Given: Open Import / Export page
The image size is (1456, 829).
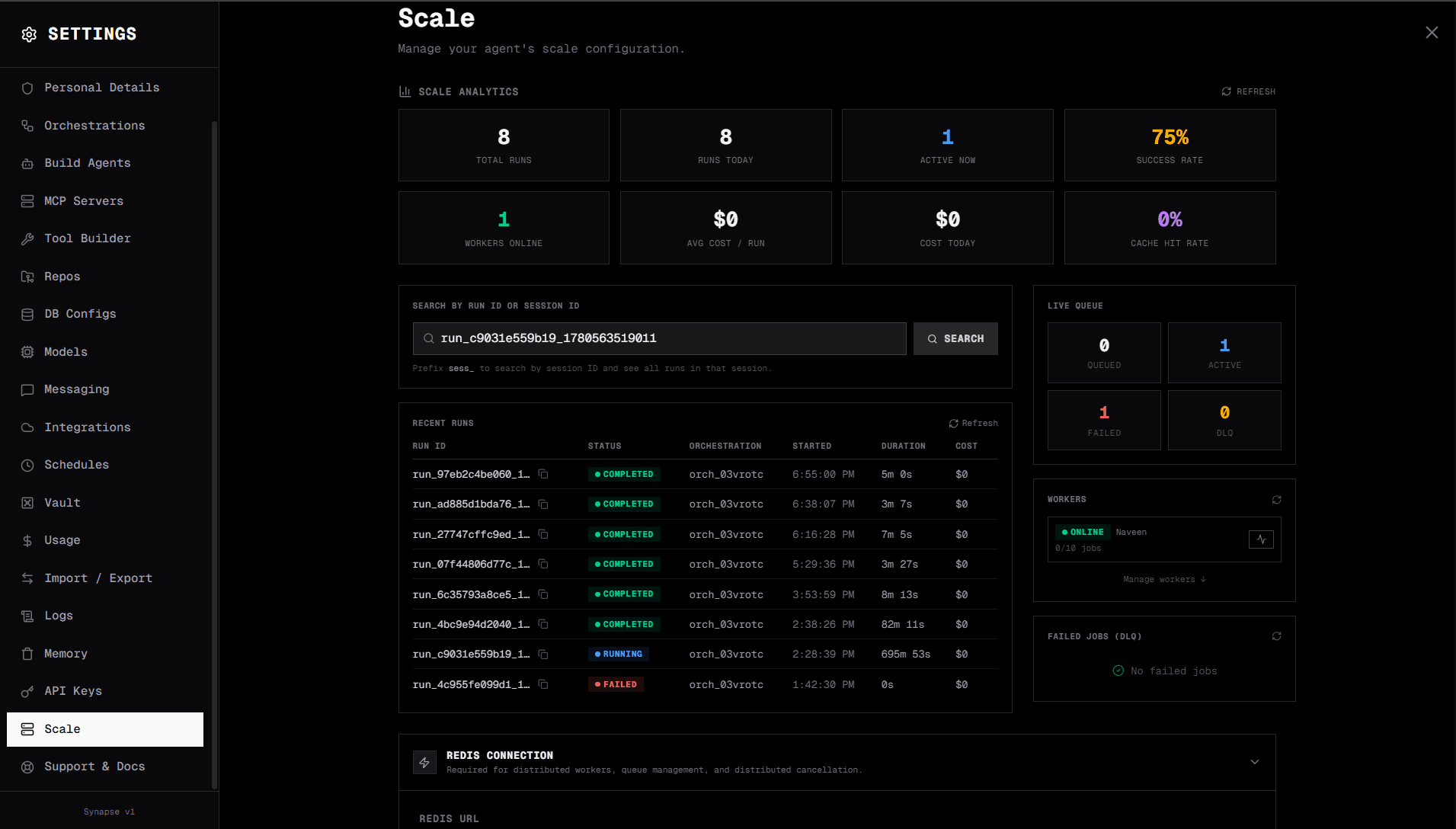Looking at the screenshot, I should (x=105, y=578).
